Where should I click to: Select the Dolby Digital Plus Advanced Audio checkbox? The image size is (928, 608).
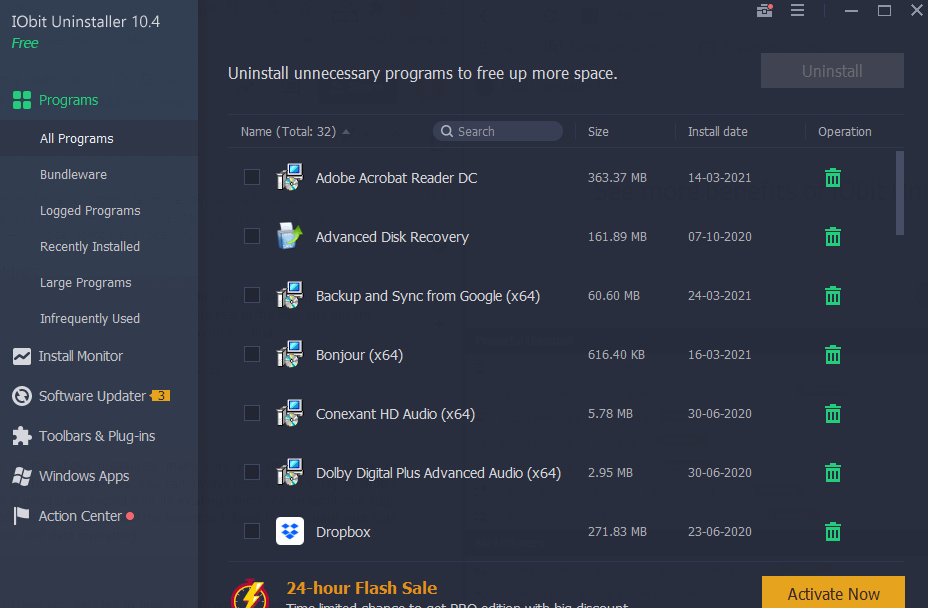251,472
